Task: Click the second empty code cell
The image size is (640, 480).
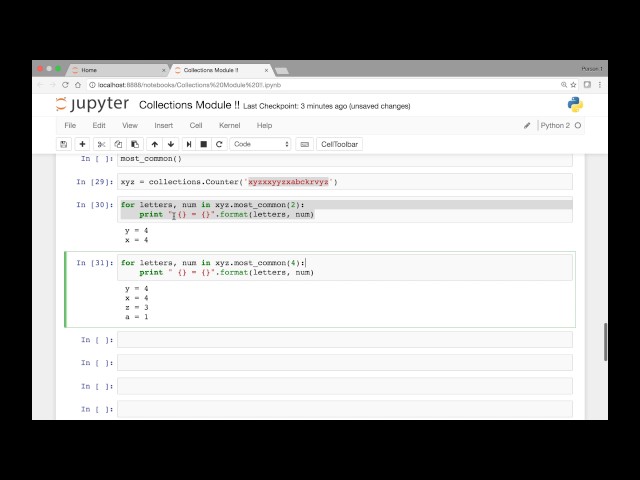Action: 345,362
